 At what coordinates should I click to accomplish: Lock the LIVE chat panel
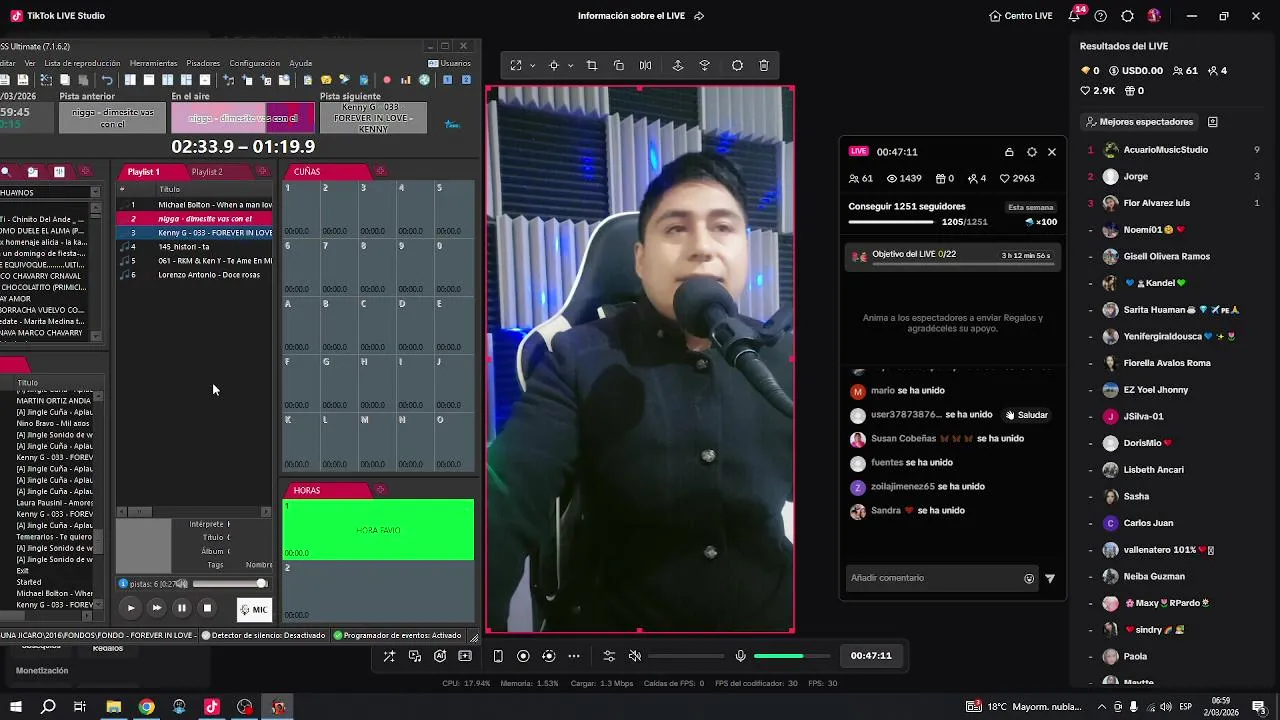tap(1009, 152)
